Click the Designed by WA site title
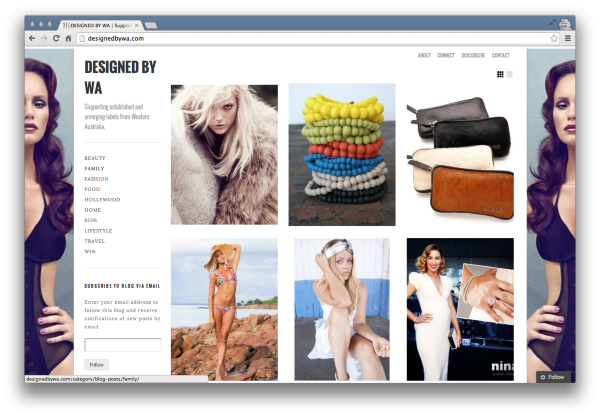This screenshot has width=600, height=417. coord(120,77)
